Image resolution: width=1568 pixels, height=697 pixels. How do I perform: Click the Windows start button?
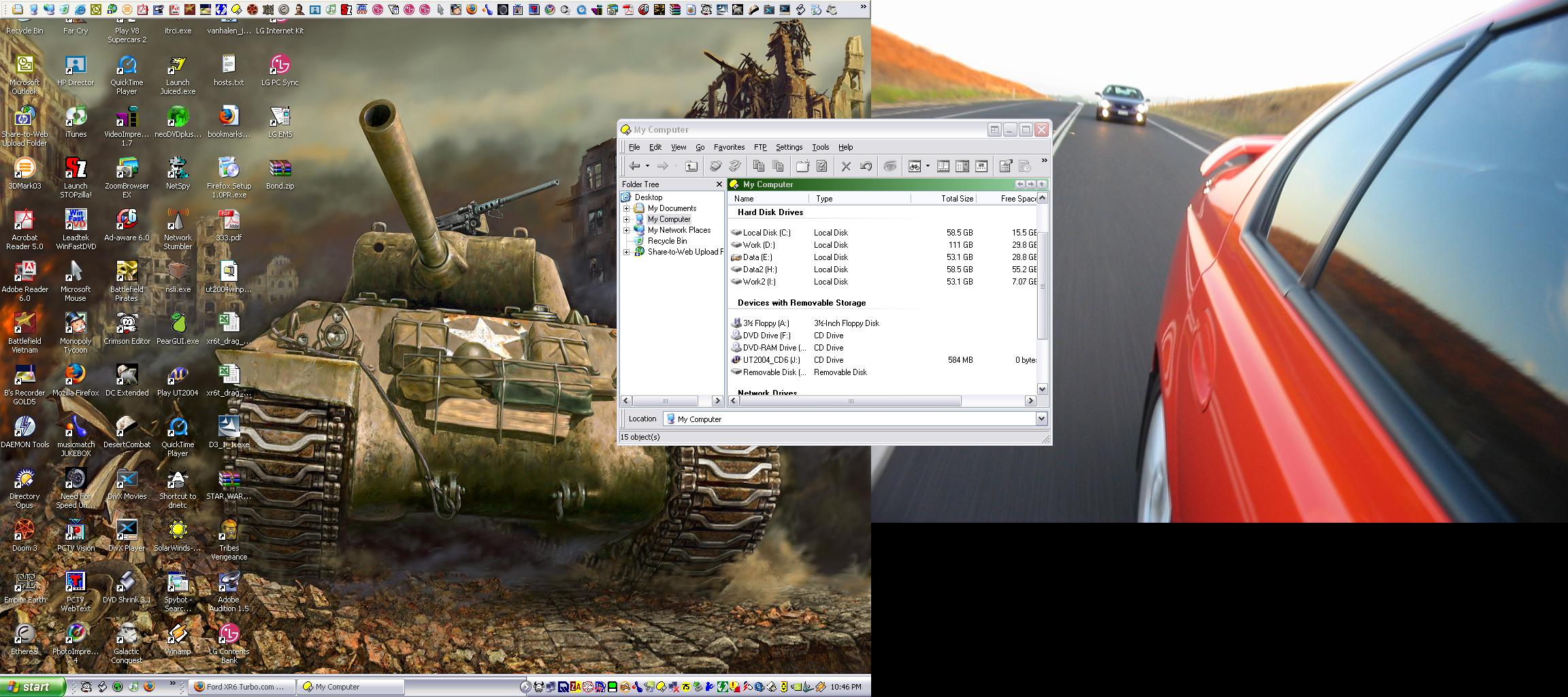coord(33,687)
